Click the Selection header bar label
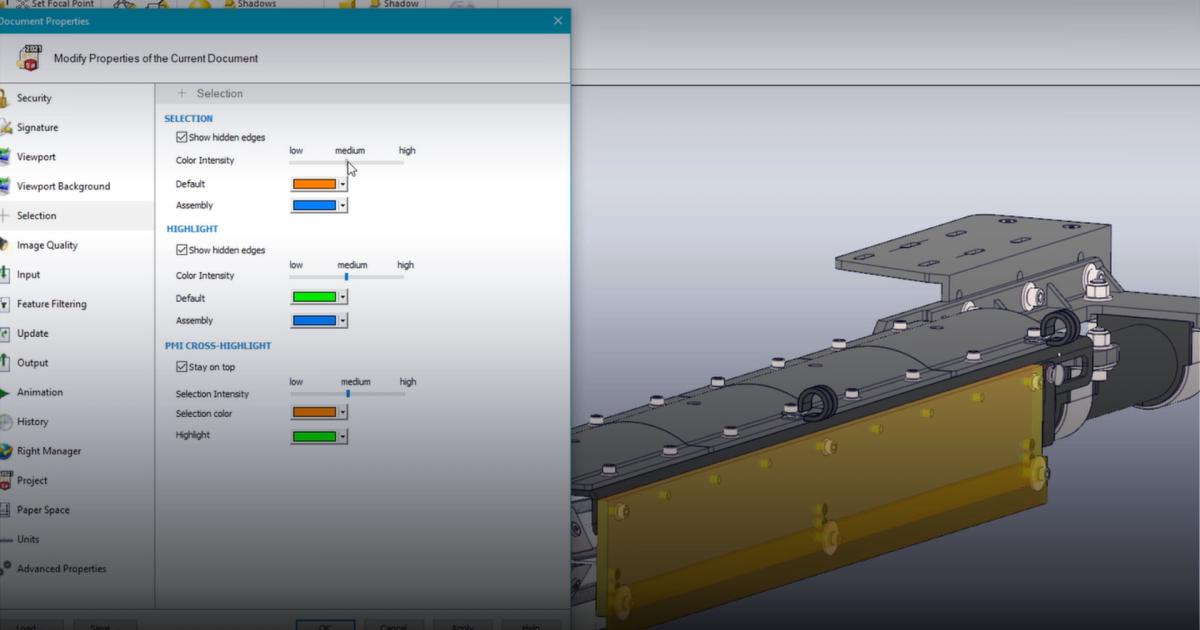1200x630 pixels. tap(220, 93)
